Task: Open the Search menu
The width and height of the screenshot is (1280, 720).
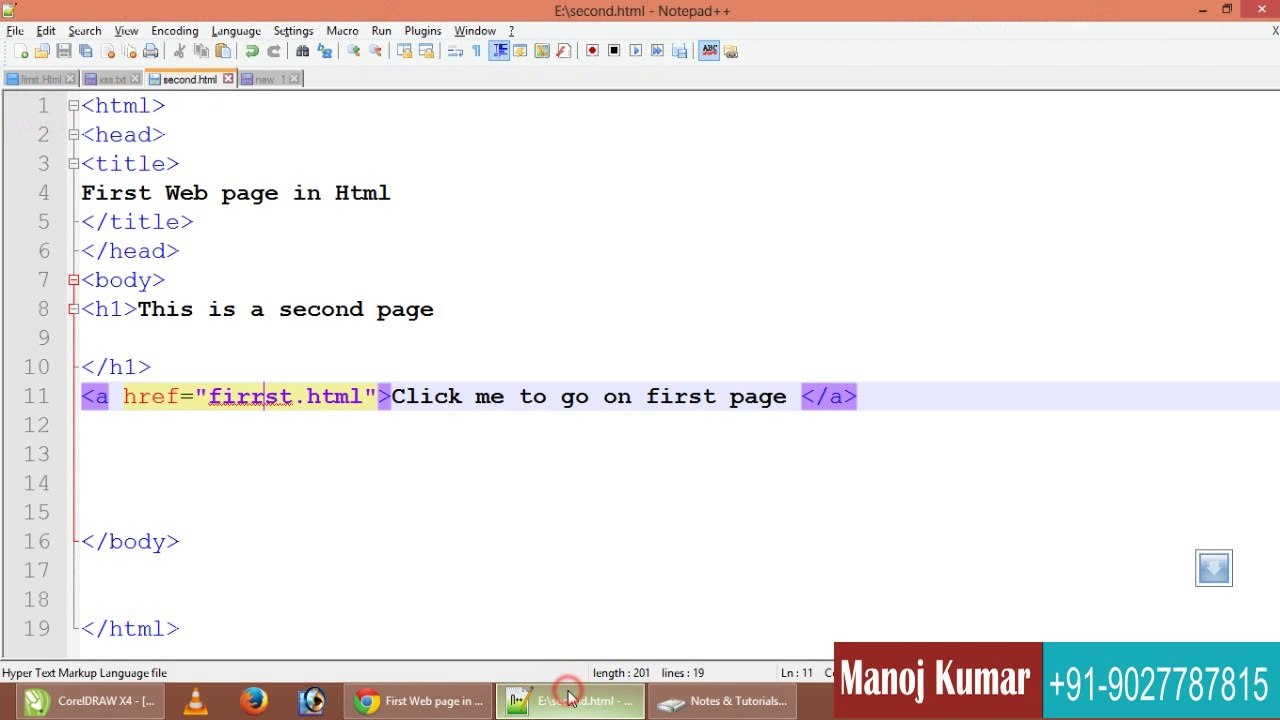Action: 85,31
